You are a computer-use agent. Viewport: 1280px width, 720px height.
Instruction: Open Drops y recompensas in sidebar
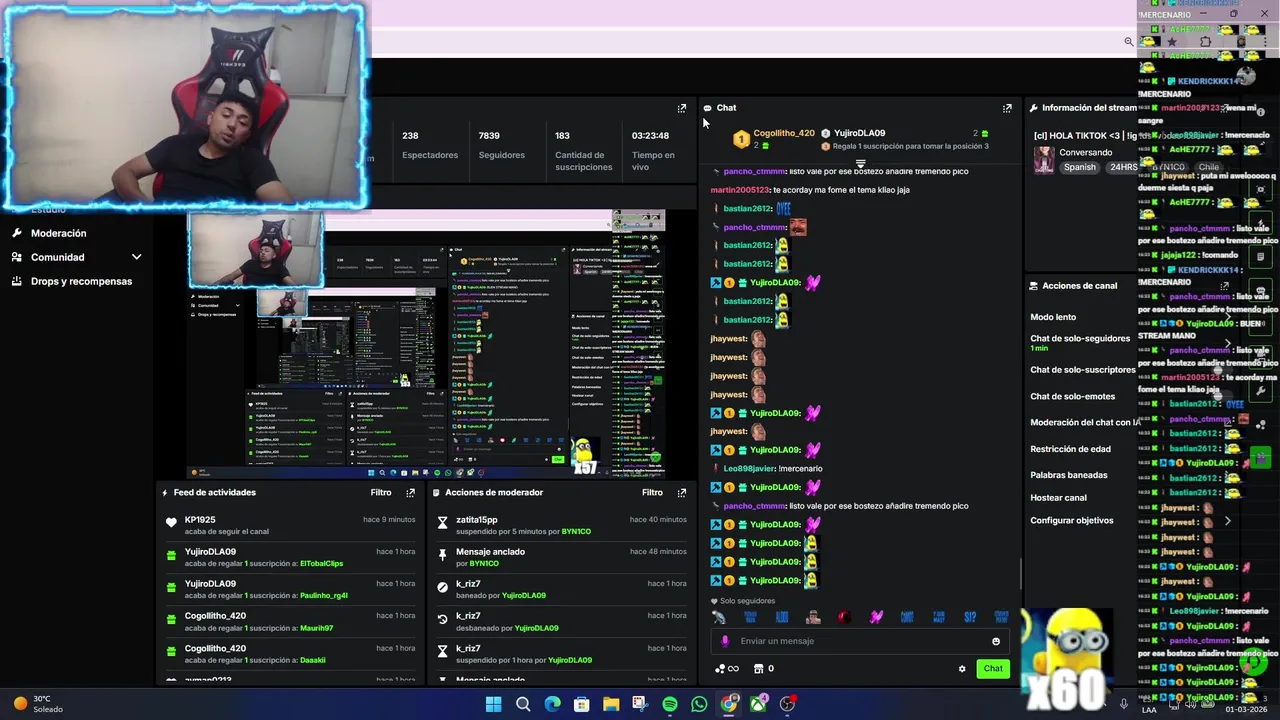point(81,281)
